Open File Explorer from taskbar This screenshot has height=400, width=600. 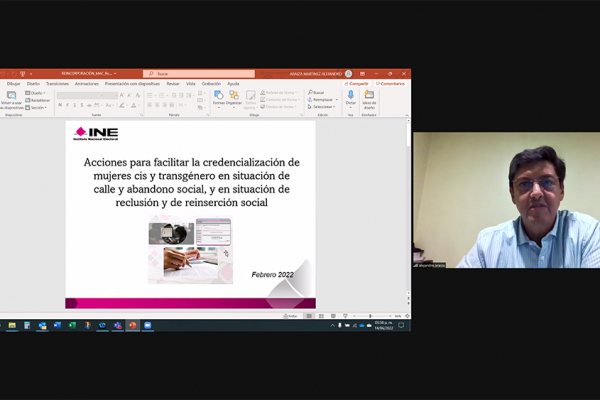pos(12,325)
